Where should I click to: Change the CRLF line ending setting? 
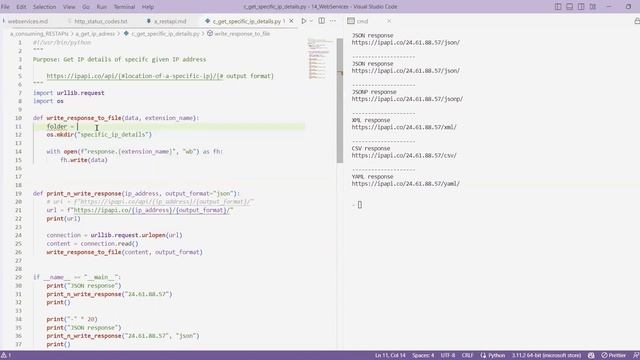point(467,356)
